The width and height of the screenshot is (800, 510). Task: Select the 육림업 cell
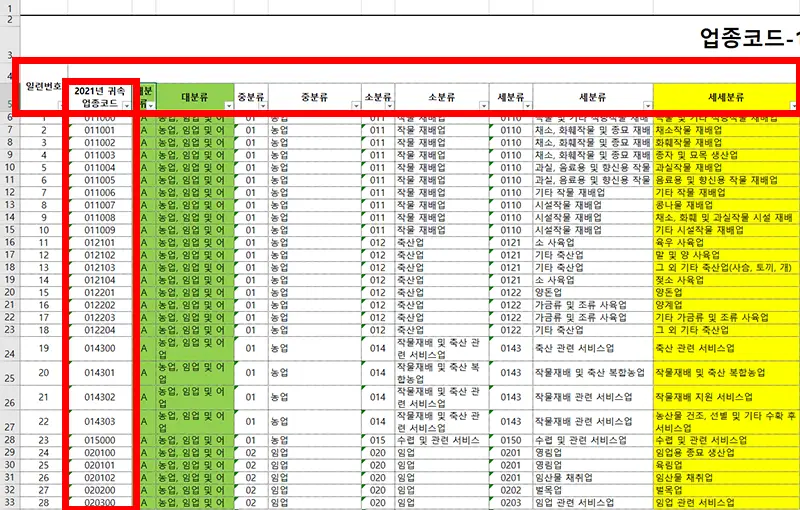pyautogui.click(x=726, y=466)
